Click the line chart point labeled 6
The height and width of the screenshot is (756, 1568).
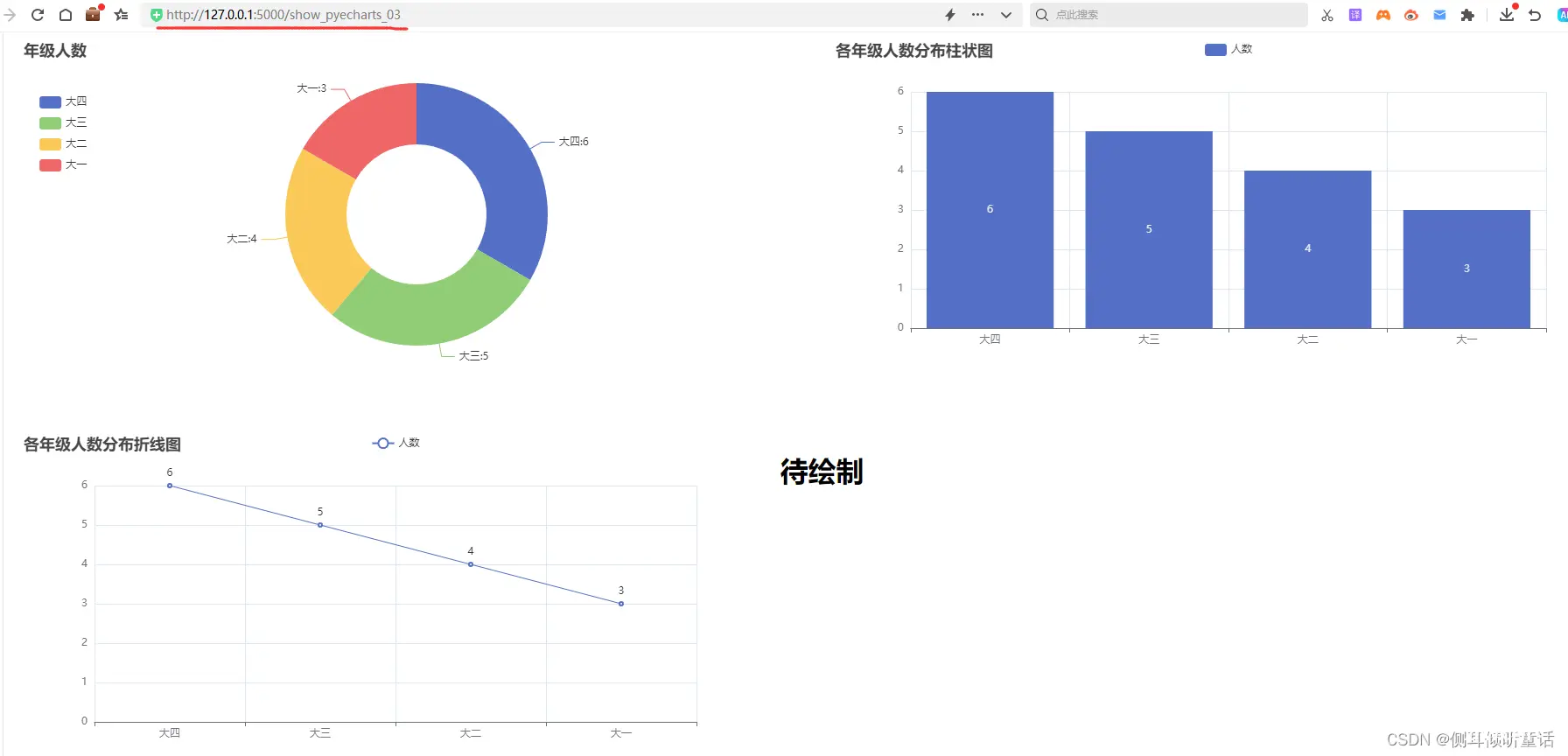coord(170,486)
